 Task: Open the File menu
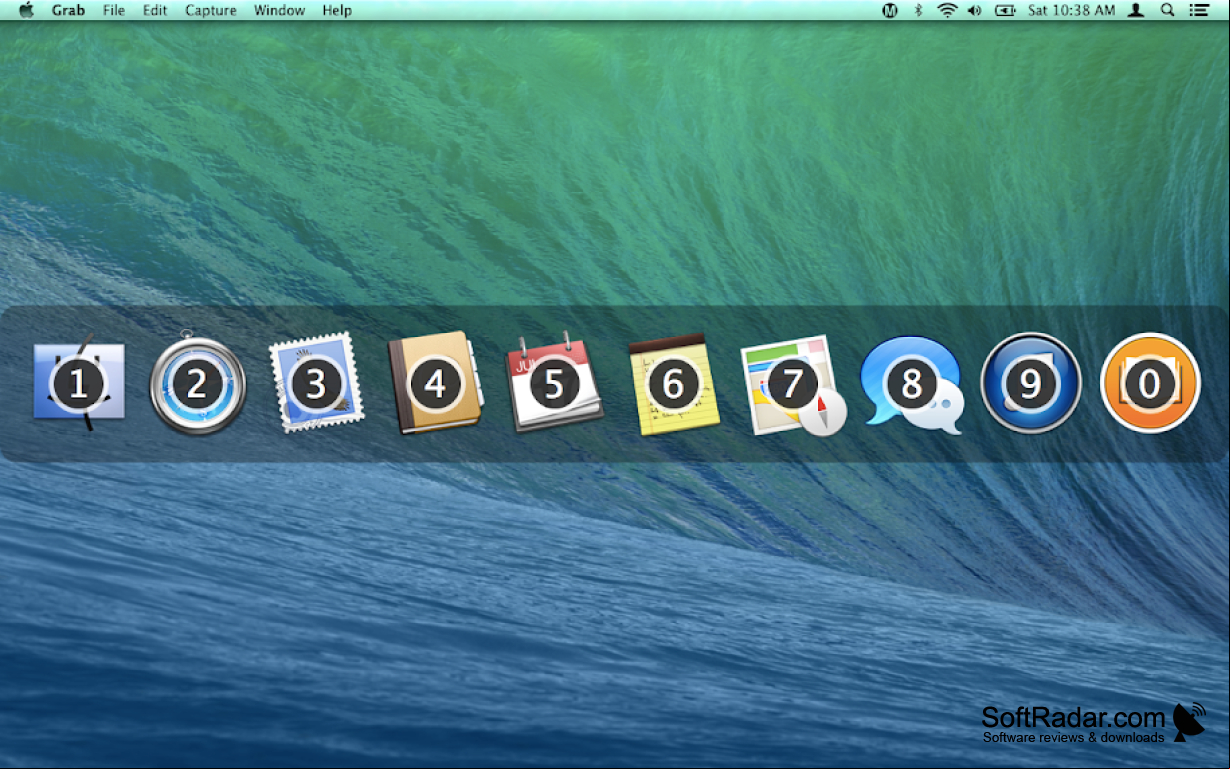click(x=114, y=10)
